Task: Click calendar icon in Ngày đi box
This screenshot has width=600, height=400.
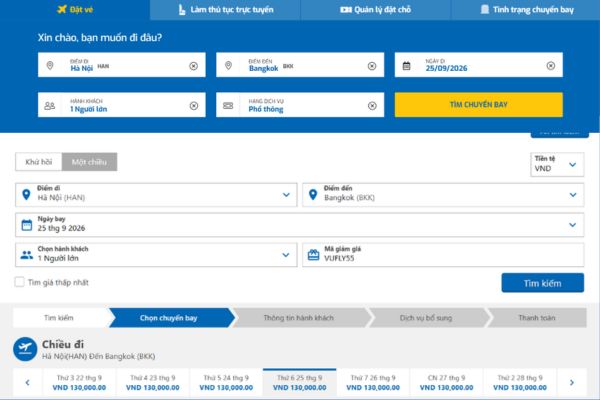Action: coord(406,66)
